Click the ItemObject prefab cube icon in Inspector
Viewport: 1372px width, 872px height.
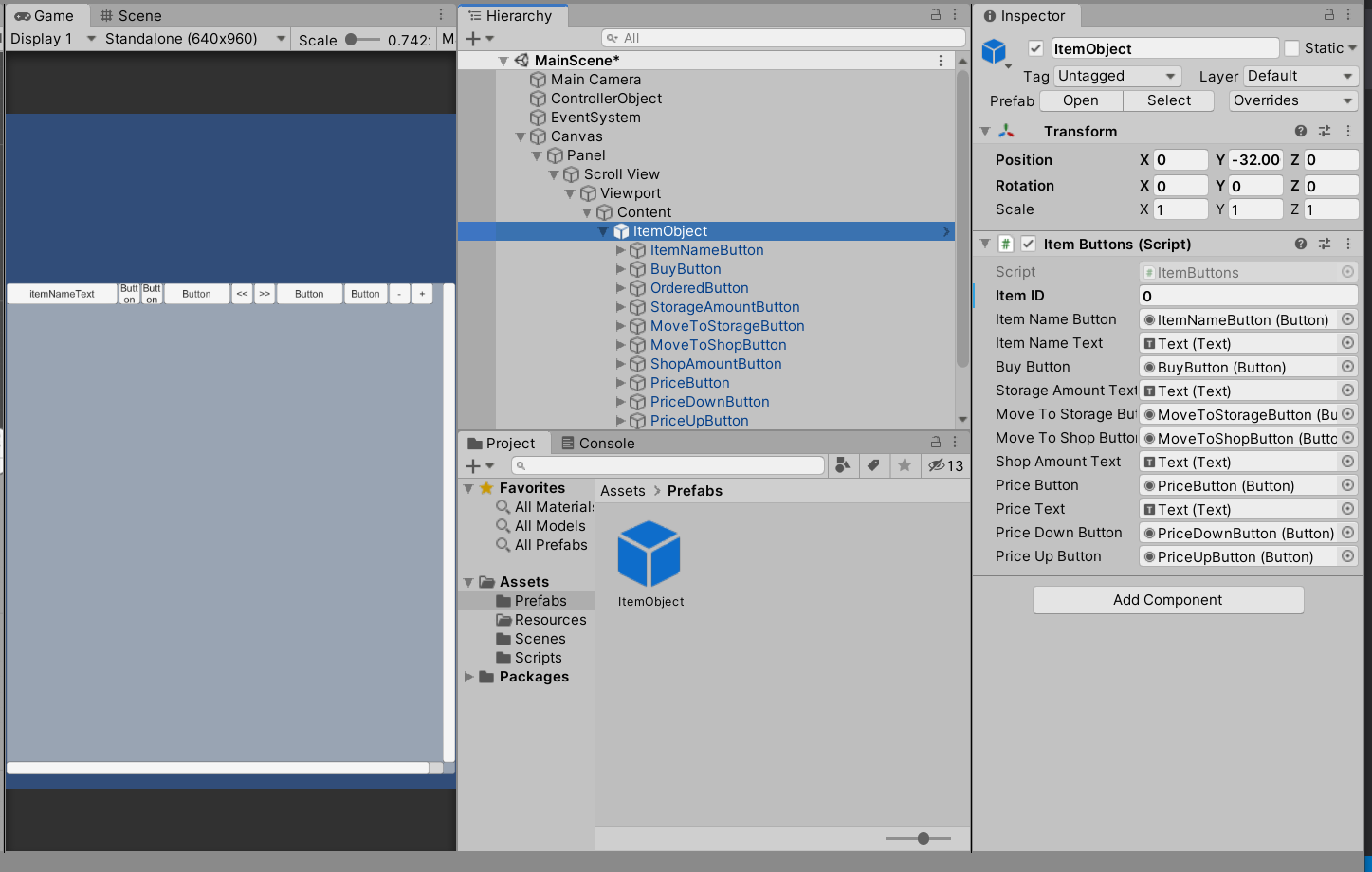[994, 51]
